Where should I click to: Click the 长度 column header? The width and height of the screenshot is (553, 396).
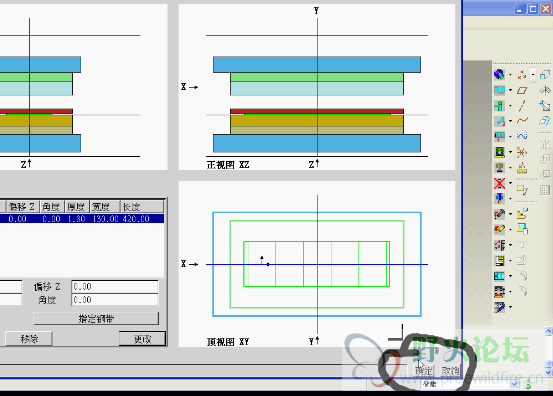142,207
